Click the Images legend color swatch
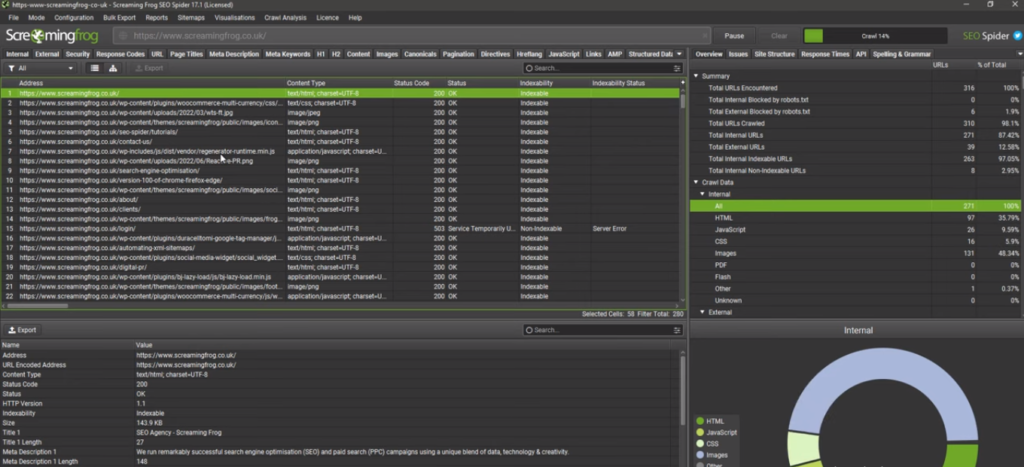The height and width of the screenshot is (467, 1024). [700, 455]
